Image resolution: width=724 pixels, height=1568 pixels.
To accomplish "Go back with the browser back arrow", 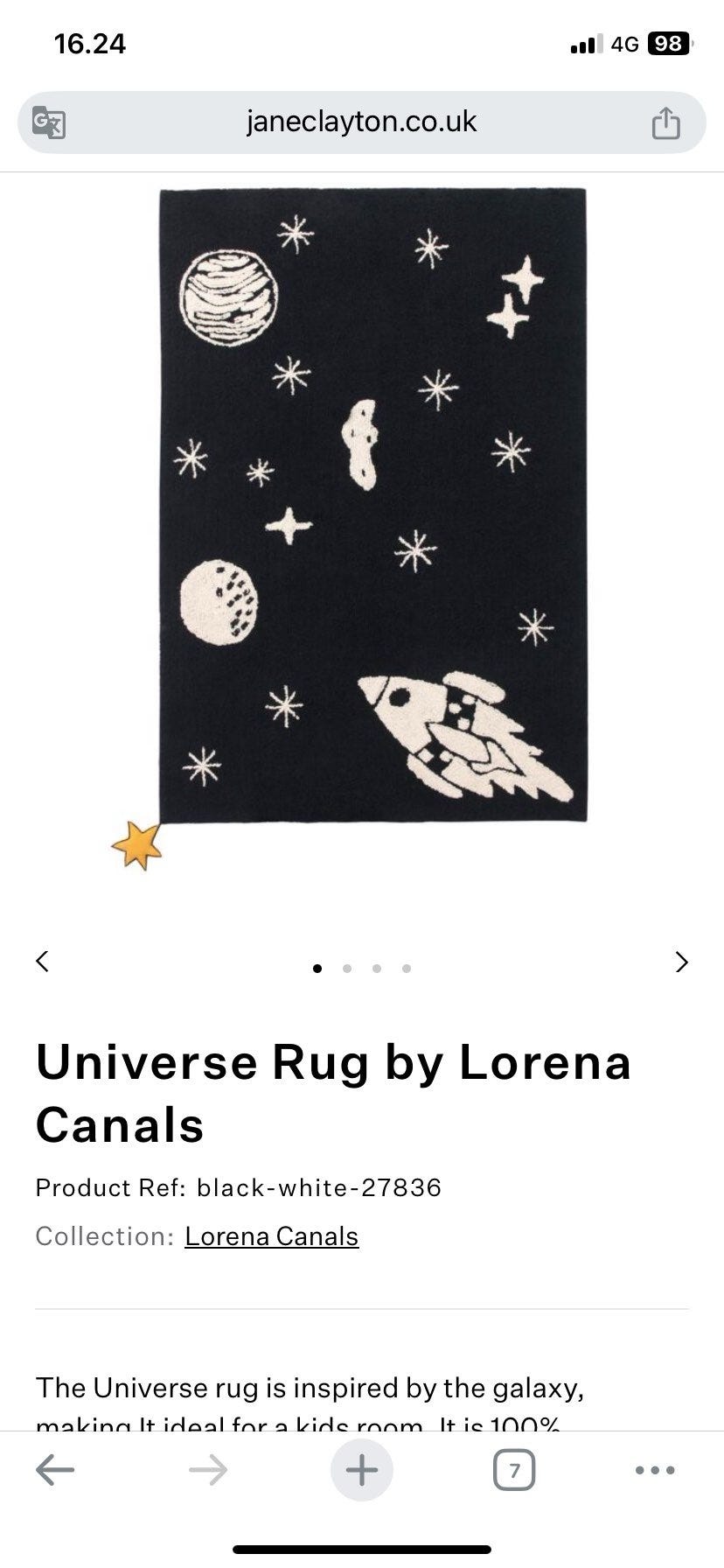I will 55,1471.
